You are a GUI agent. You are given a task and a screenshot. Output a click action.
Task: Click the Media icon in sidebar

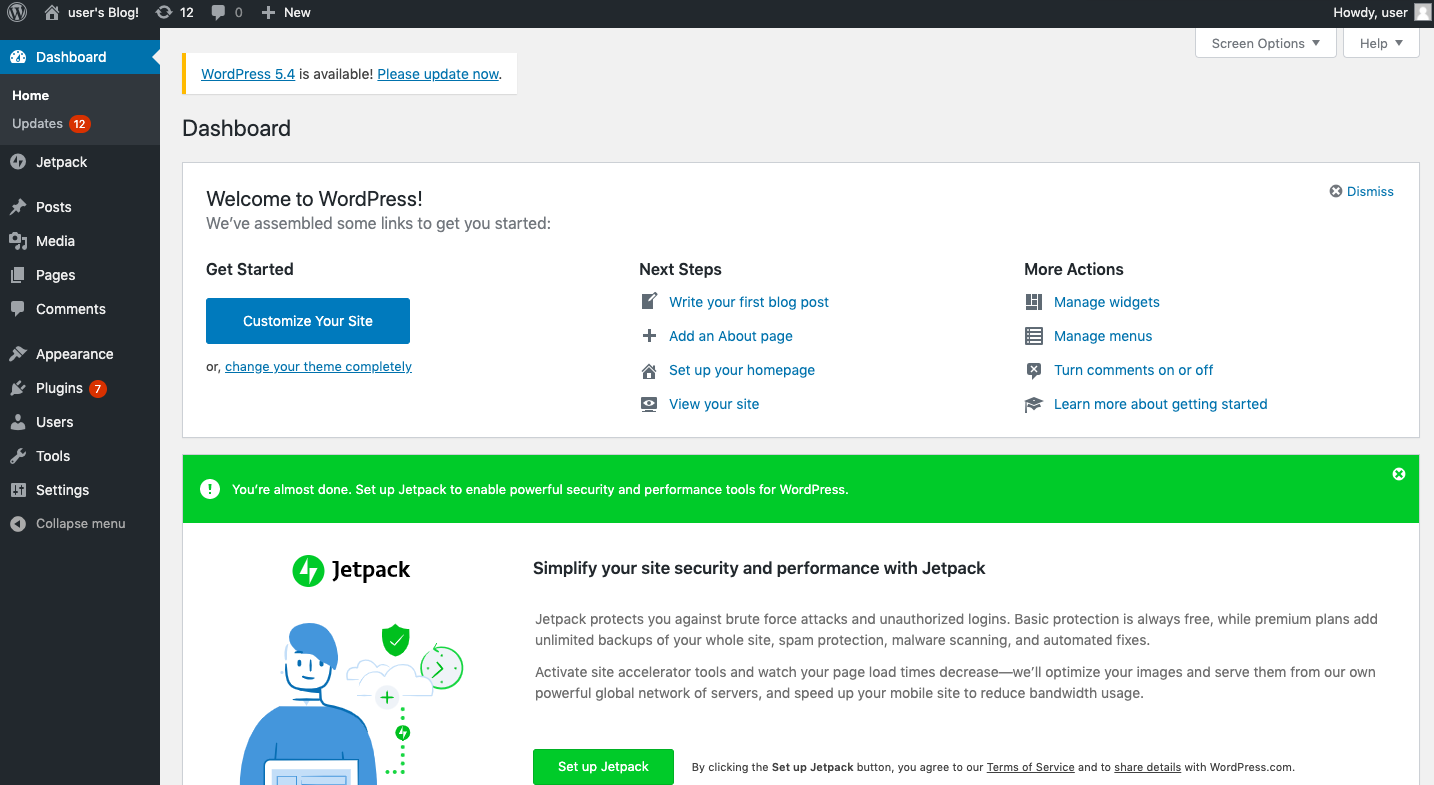pyautogui.click(x=18, y=241)
